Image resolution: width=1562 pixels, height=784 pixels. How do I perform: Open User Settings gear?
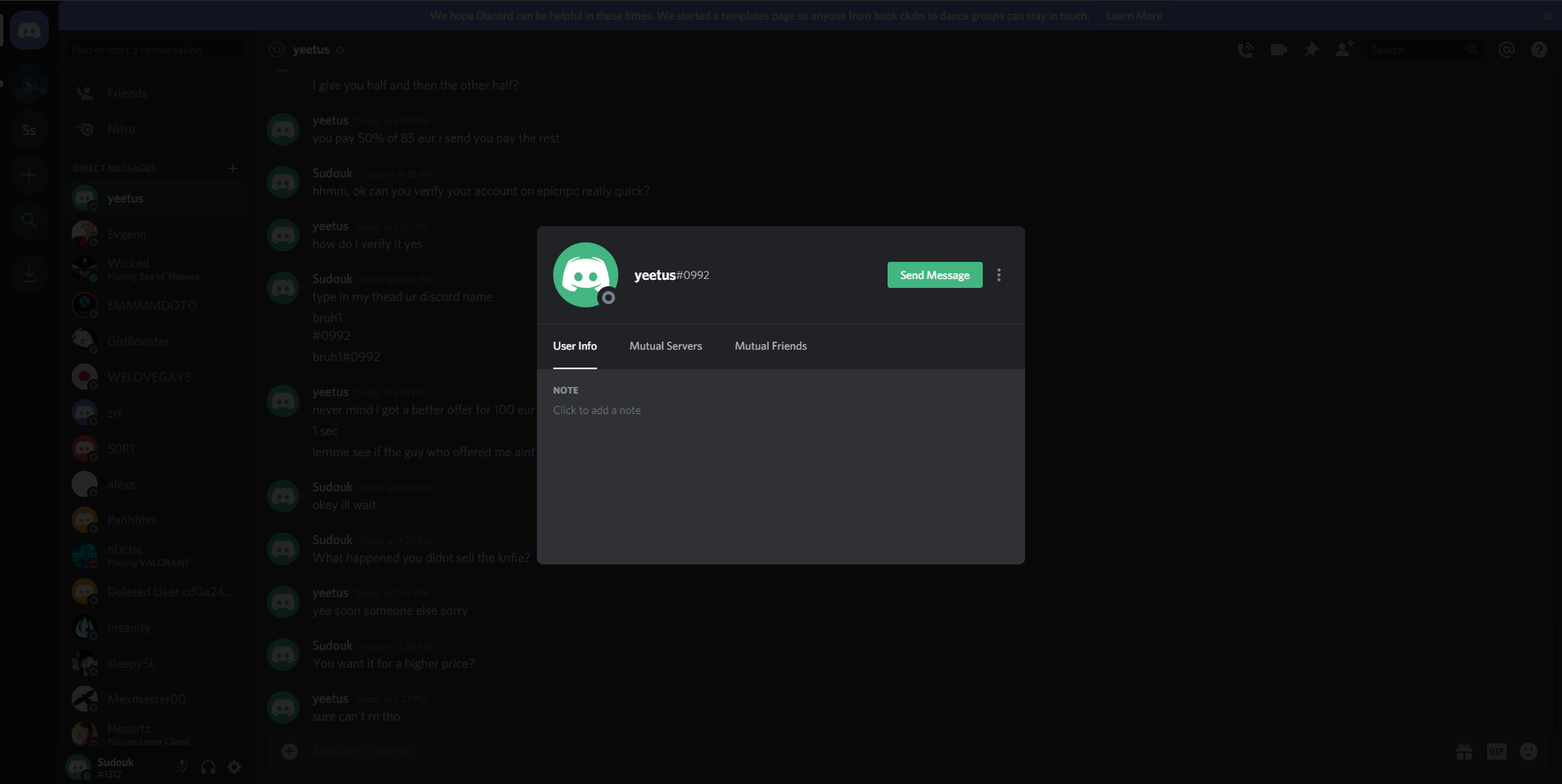coord(234,767)
